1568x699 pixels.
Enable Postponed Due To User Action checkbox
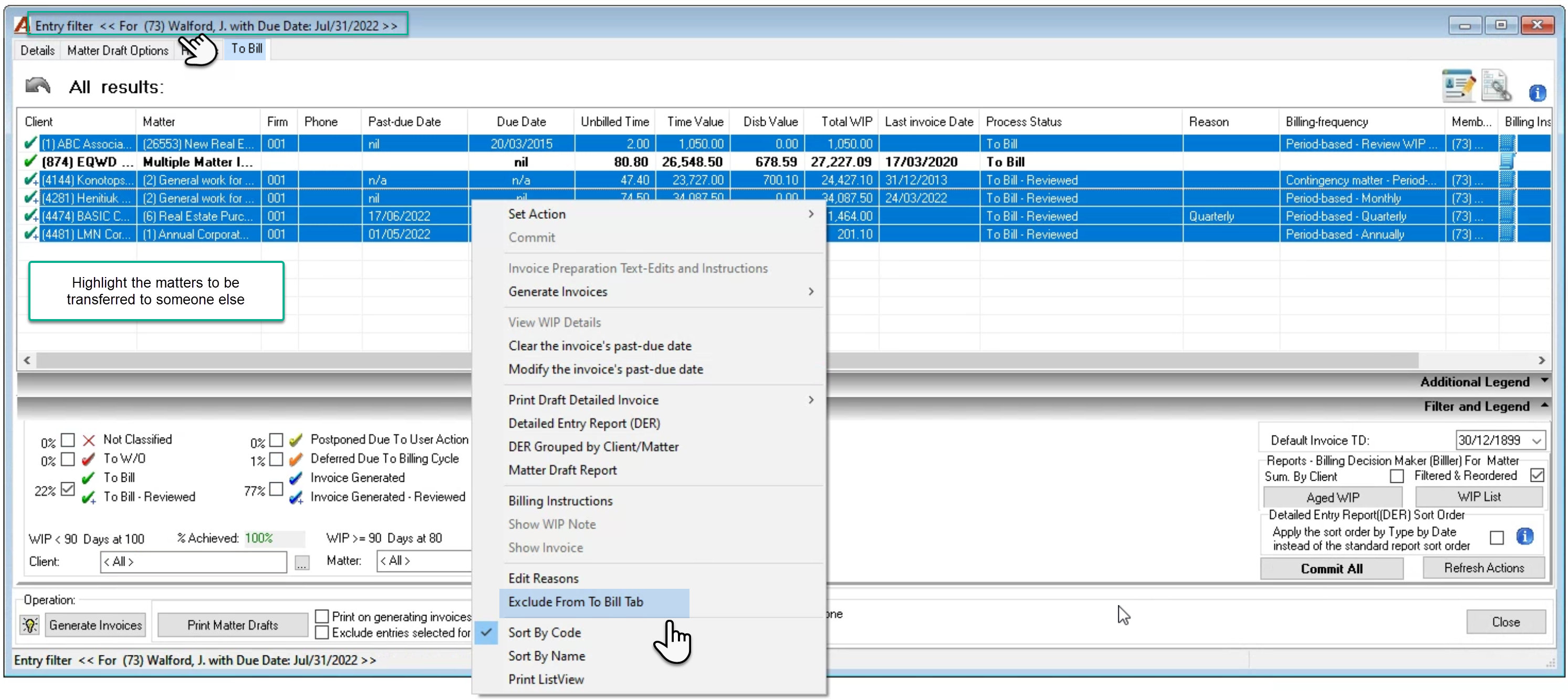(276, 440)
